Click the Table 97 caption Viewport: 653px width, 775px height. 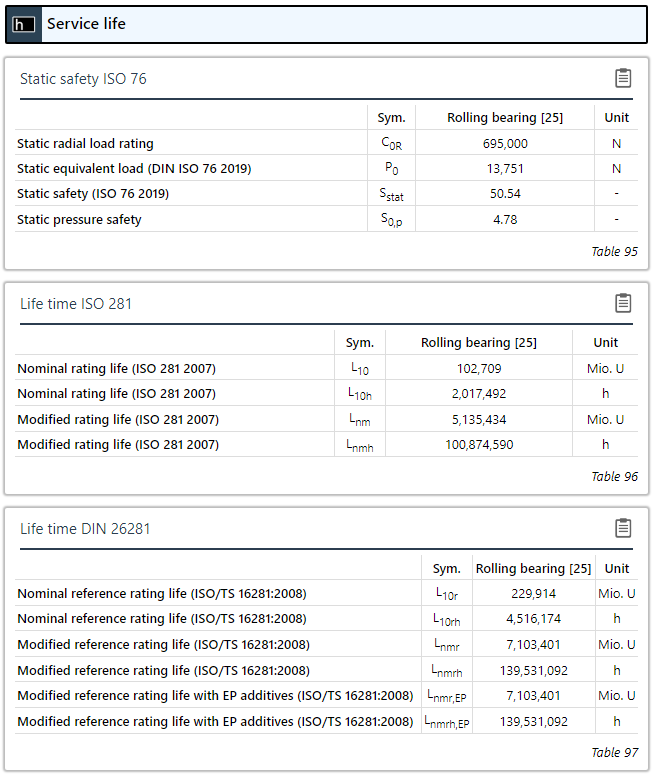(x=614, y=752)
